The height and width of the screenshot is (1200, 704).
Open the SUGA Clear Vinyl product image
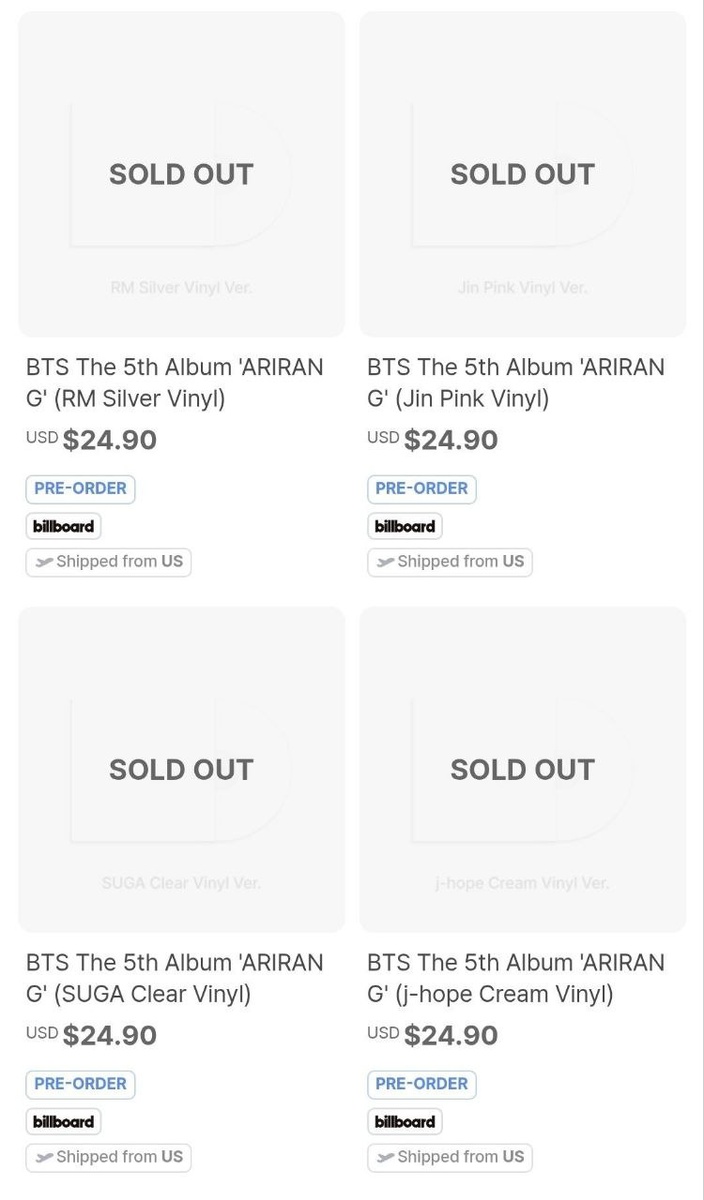tap(181, 769)
